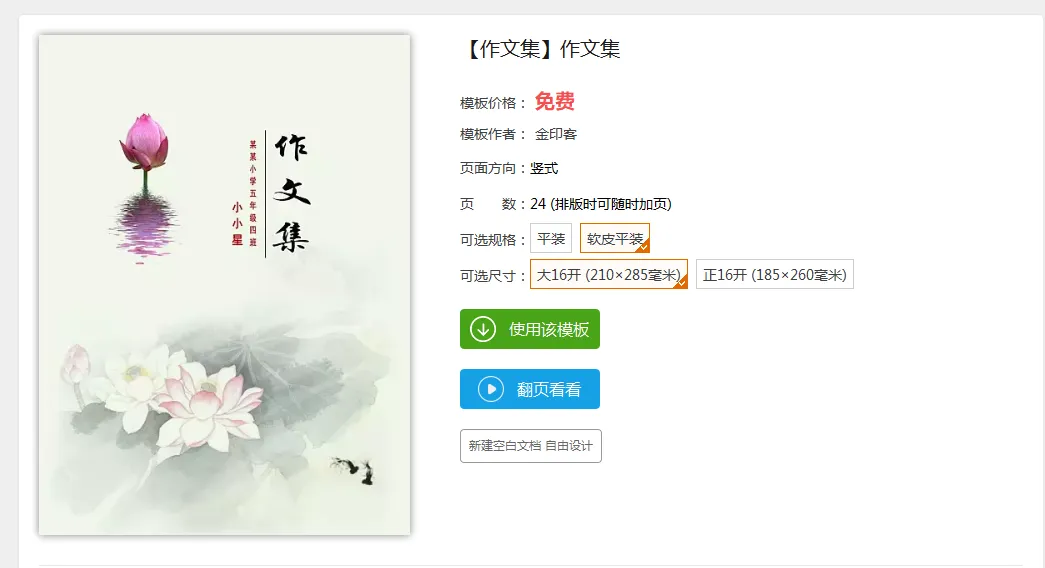The width and height of the screenshot is (1045, 568).
Task: Click the small fish painting on the cover
Action: pos(353,470)
